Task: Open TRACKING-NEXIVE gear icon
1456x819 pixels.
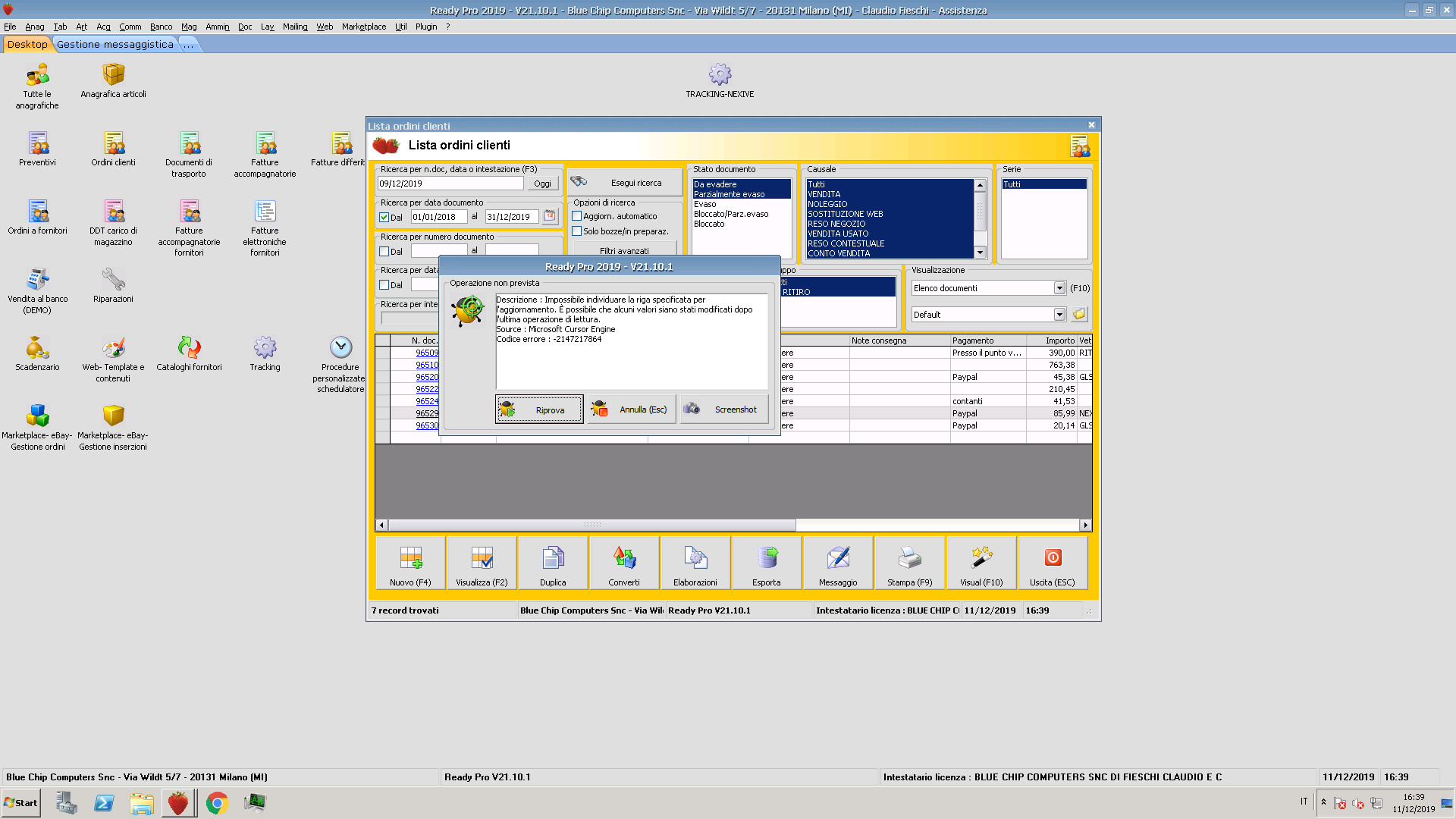Action: tap(720, 81)
